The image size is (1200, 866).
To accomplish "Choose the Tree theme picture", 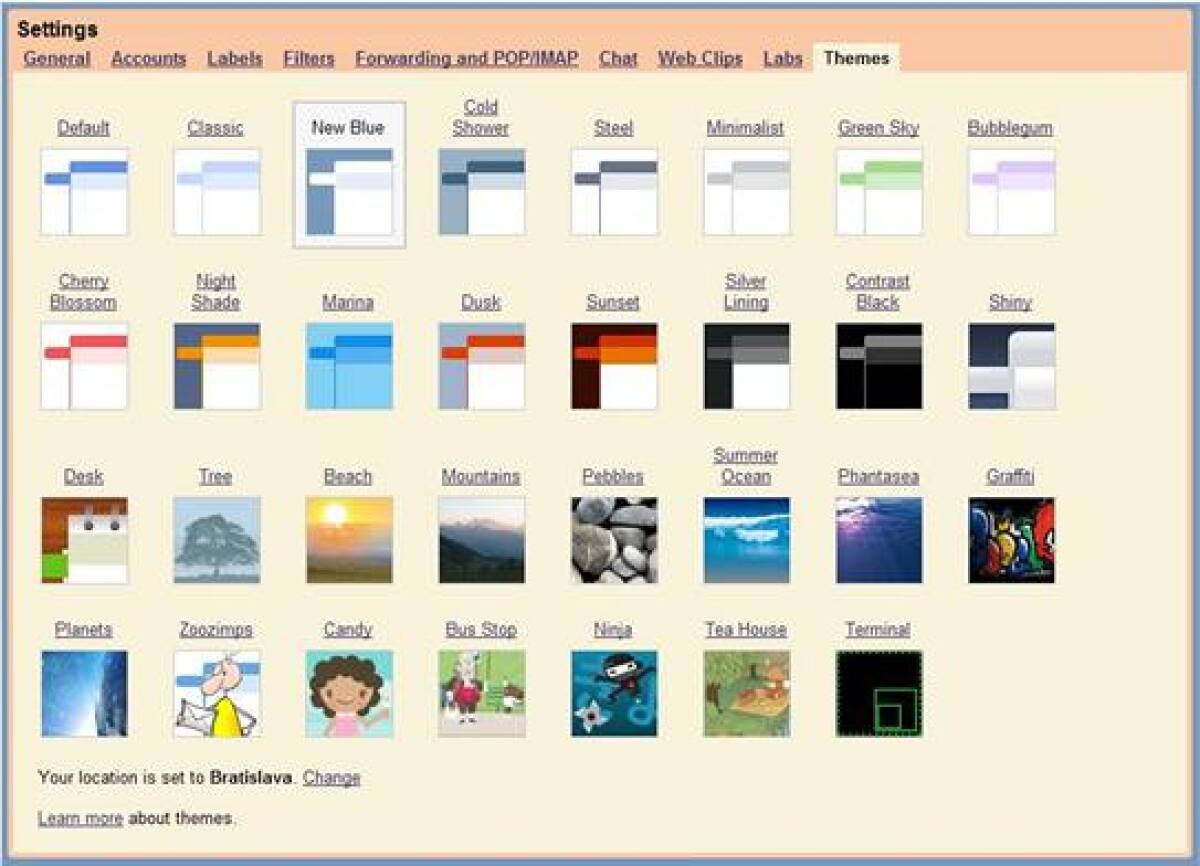I will (x=217, y=540).
